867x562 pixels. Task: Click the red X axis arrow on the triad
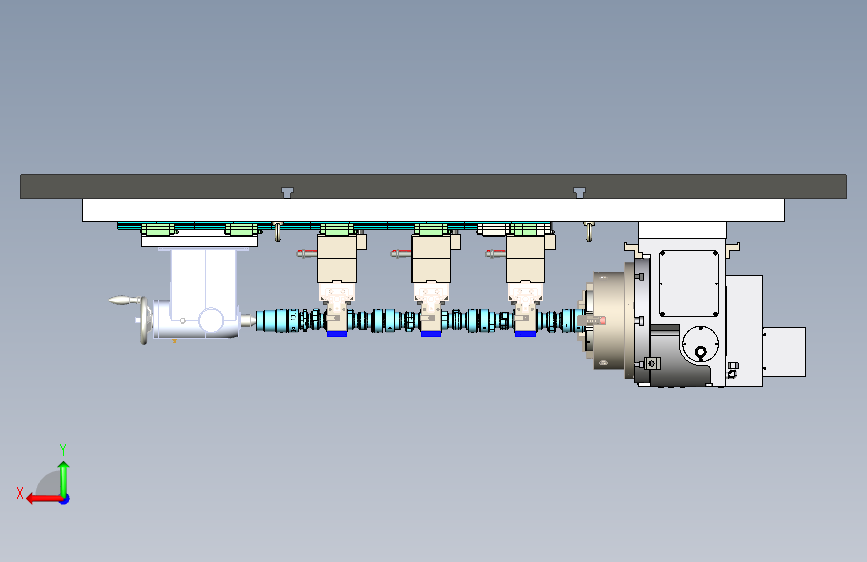pyautogui.click(x=43, y=499)
